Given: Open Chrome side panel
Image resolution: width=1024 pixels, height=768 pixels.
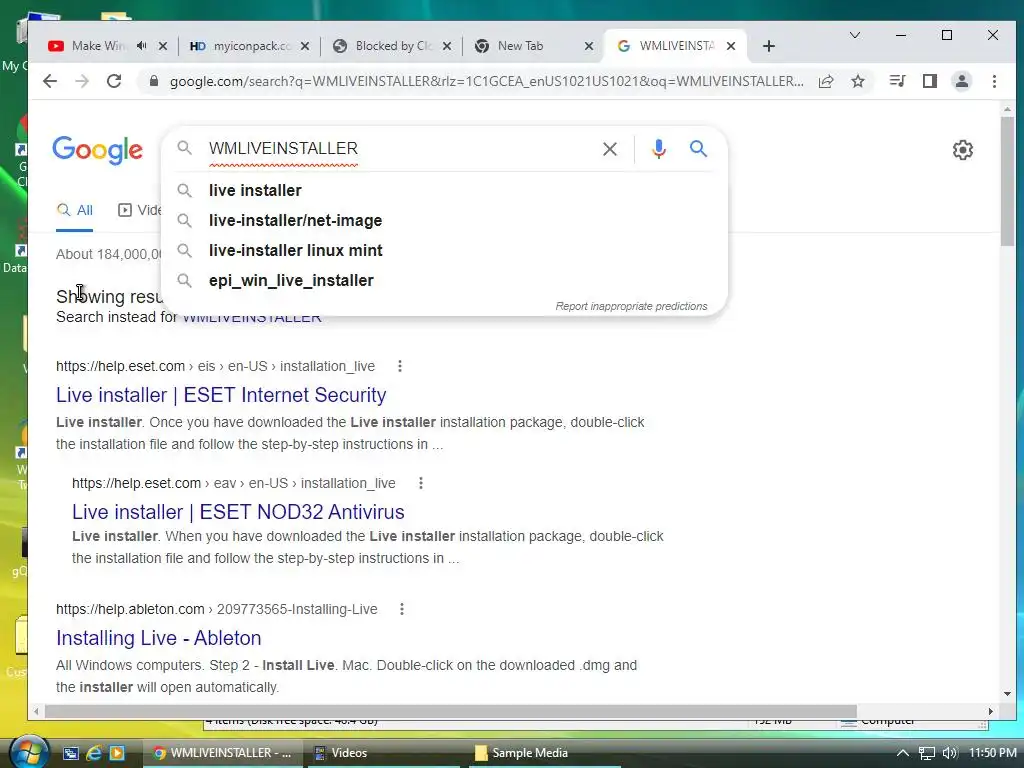Looking at the screenshot, I should (x=930, y=81).
